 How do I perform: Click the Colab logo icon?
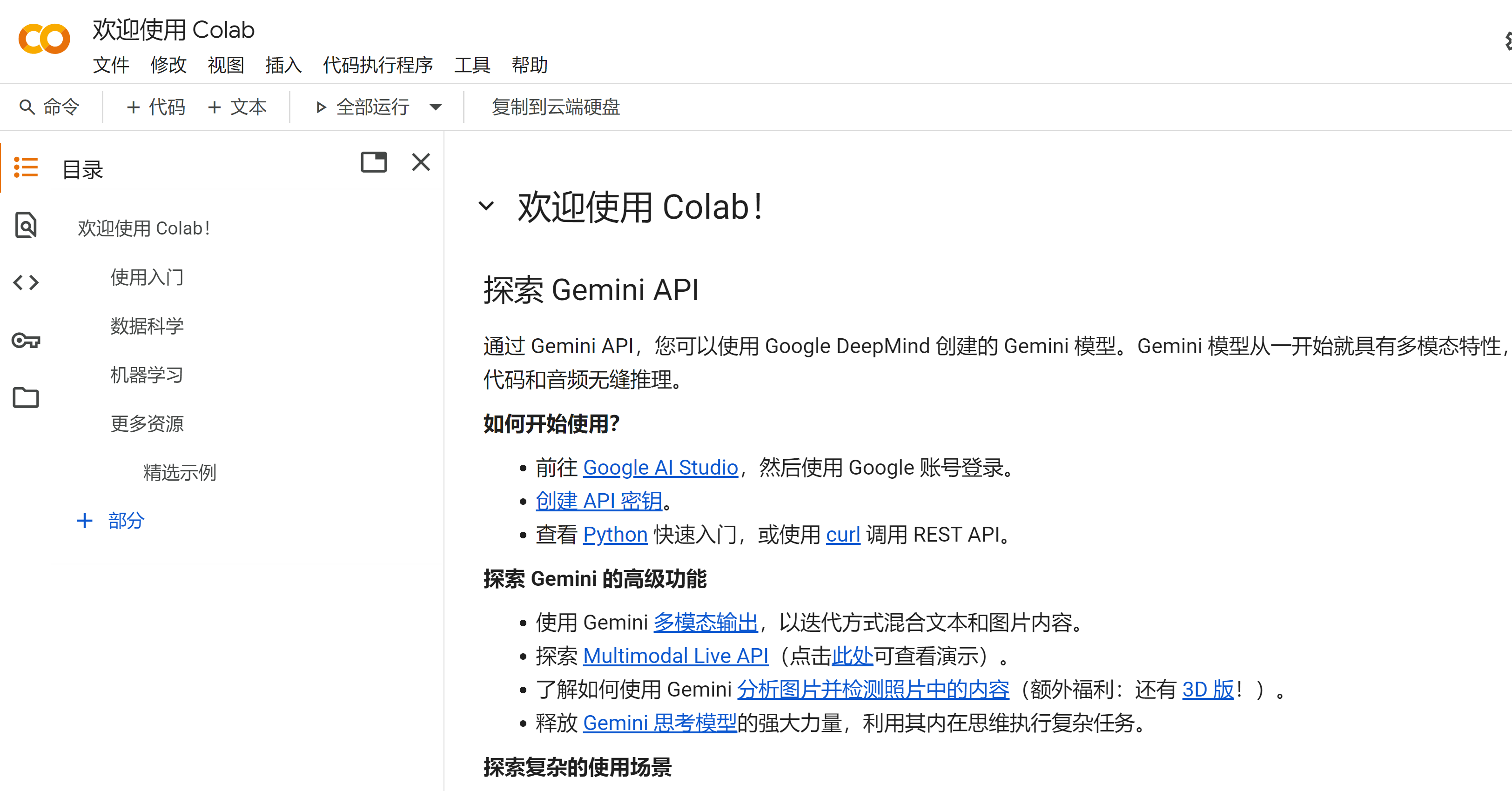pyautogui.click(x=44, y=39)
